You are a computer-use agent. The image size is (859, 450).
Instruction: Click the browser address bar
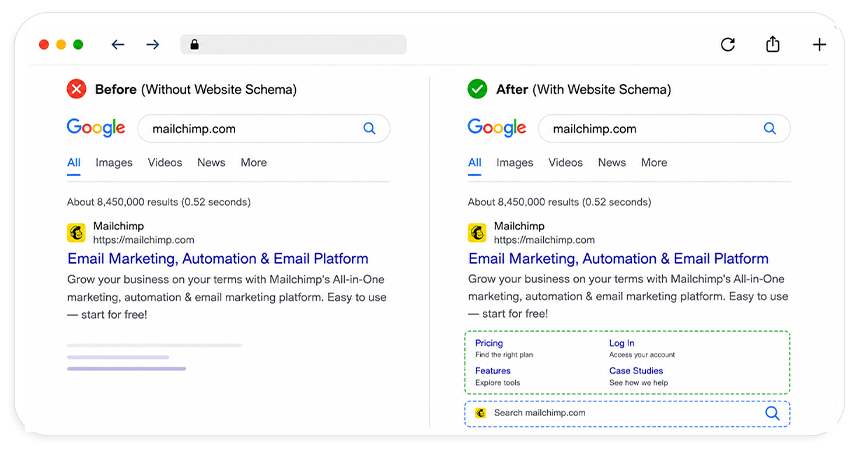point(293,44)
